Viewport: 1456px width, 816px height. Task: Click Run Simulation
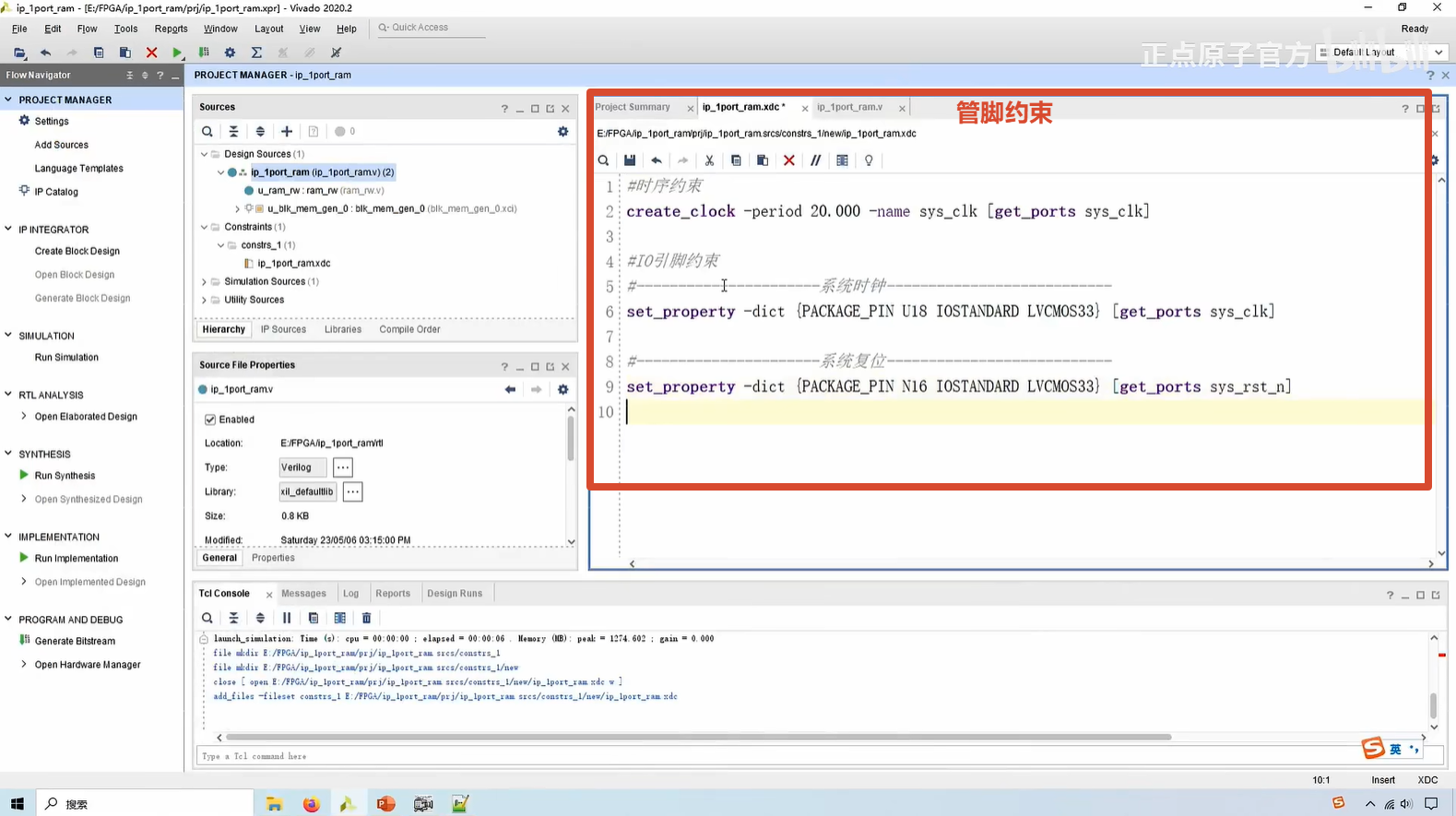(66, 358)
